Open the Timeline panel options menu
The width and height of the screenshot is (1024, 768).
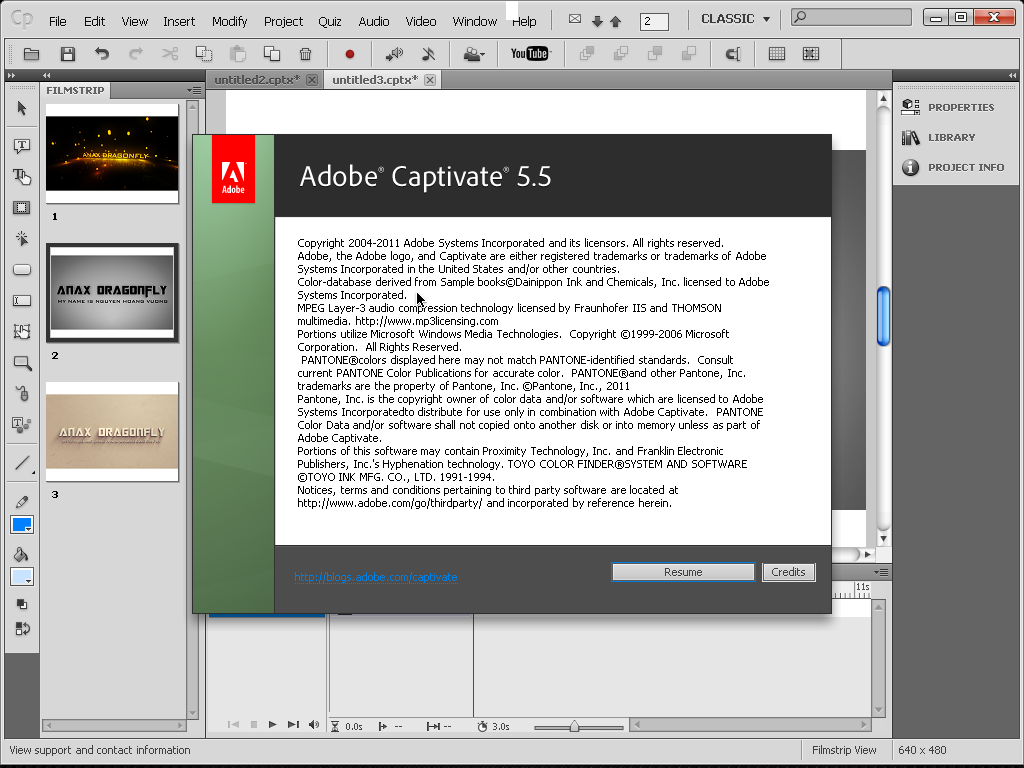[x=881, y=572]
